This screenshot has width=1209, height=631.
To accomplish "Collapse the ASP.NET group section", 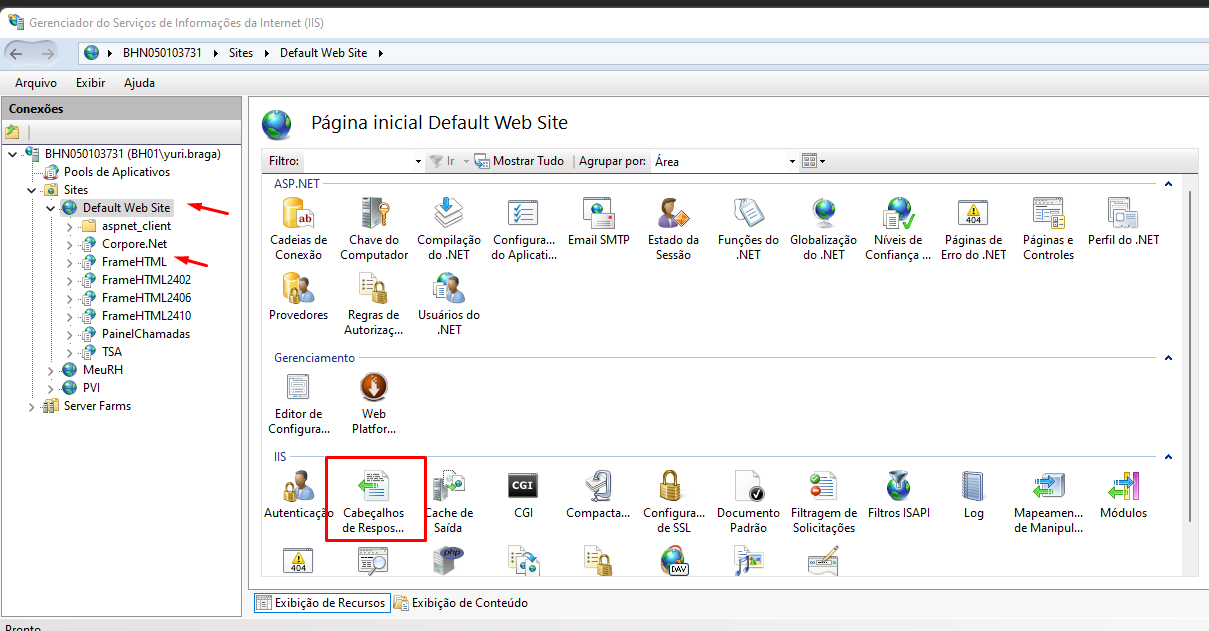I will click(x=1168, y=184).
